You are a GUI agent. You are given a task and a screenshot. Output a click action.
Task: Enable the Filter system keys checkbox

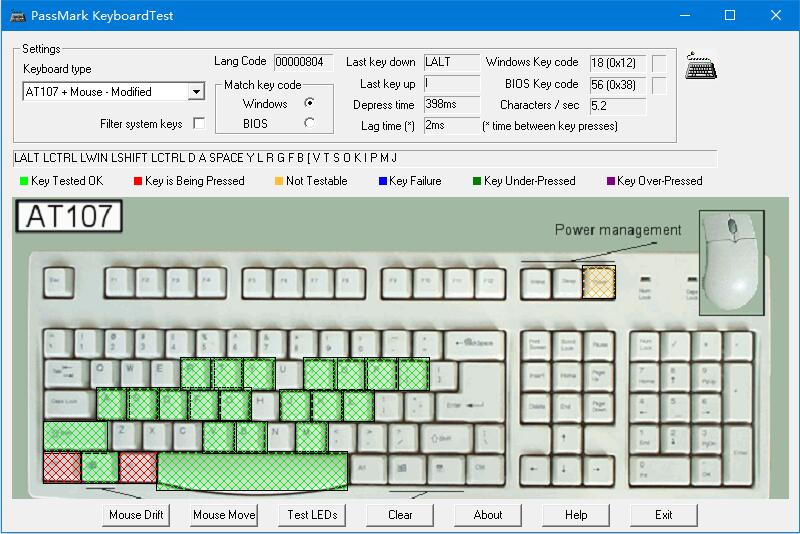199,123
